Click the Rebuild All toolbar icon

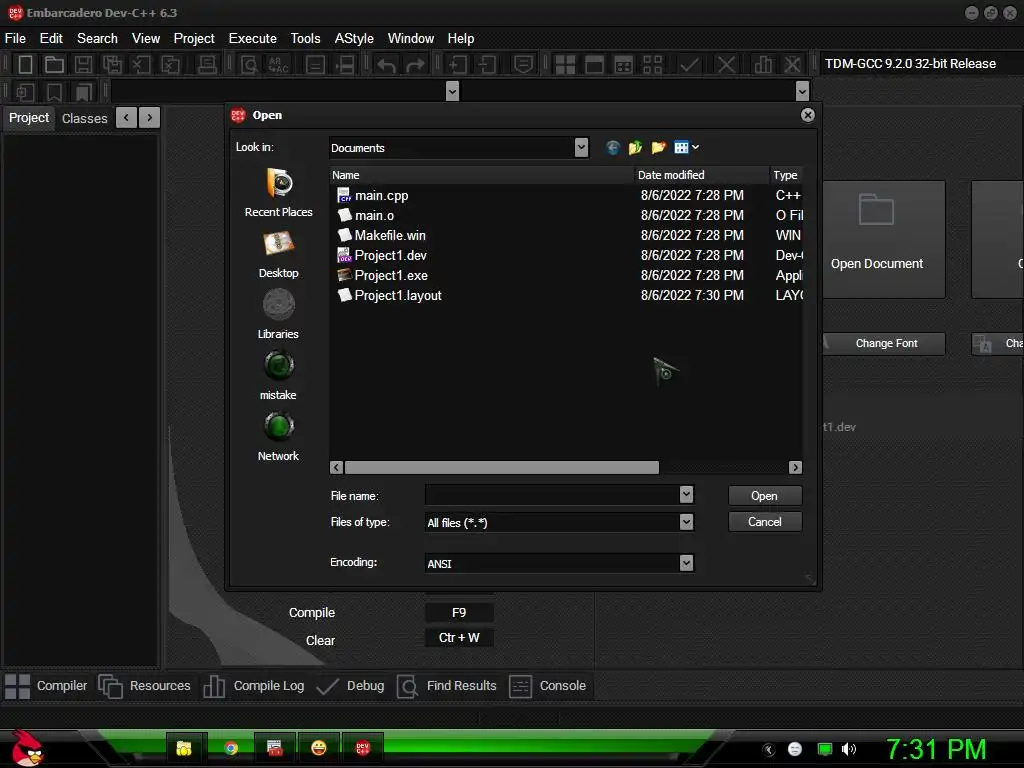pyautogui.click(x=652, y=64)
